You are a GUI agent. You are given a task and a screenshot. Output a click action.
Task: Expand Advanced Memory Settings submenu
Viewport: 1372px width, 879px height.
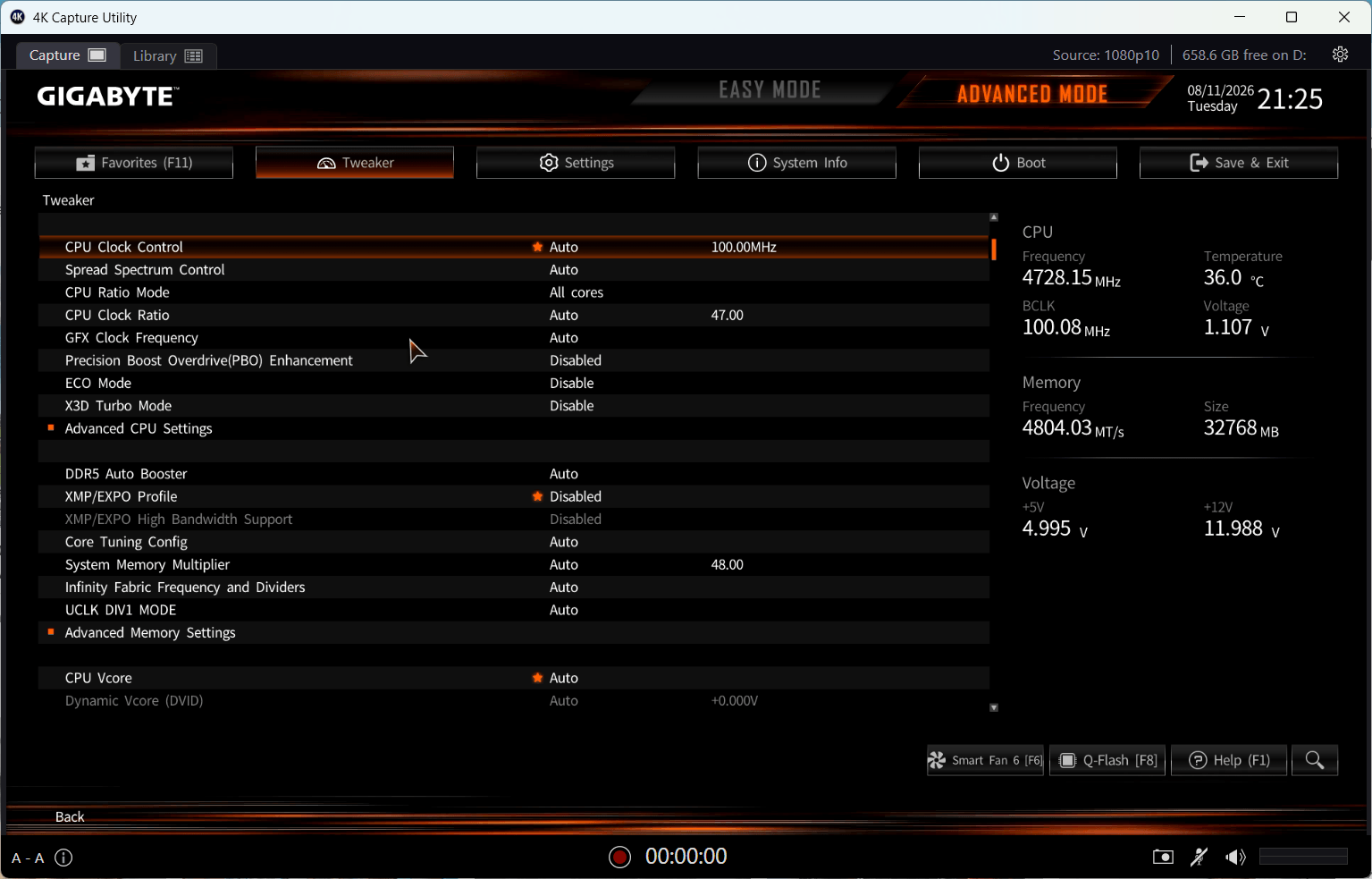click(x=150, y=632)
